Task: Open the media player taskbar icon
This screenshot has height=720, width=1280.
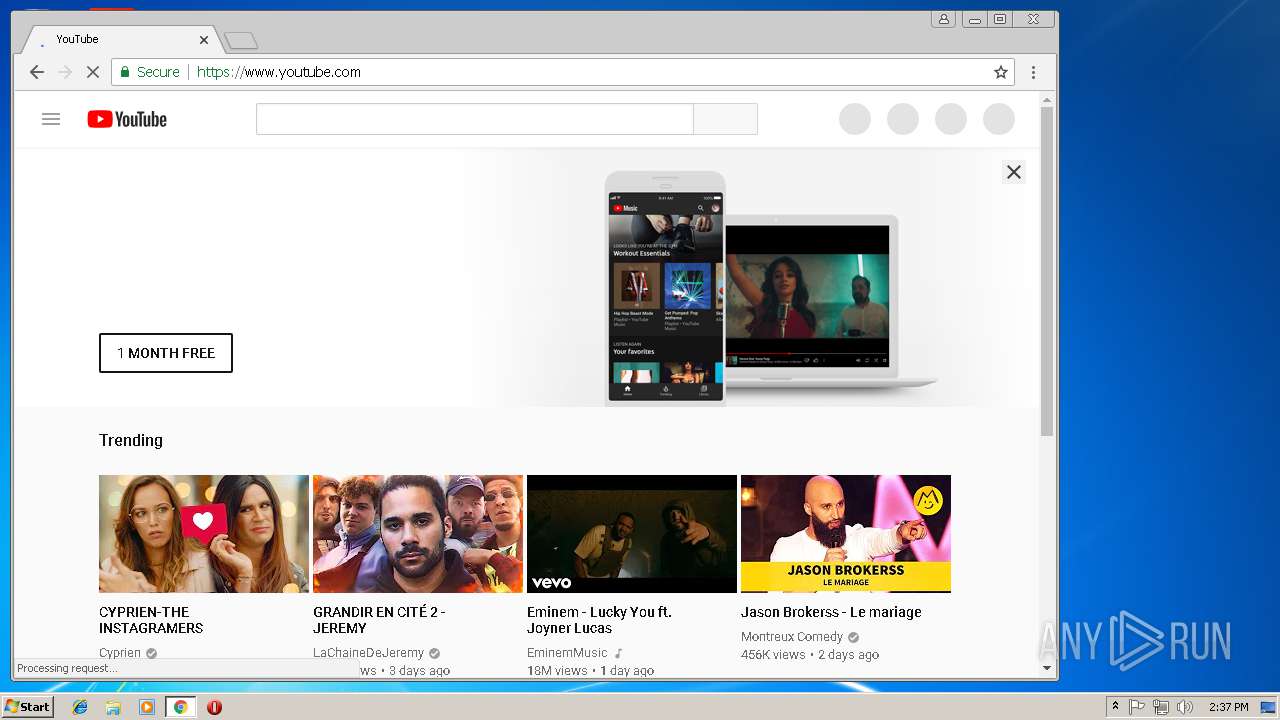Action: (x=147, y=707)
